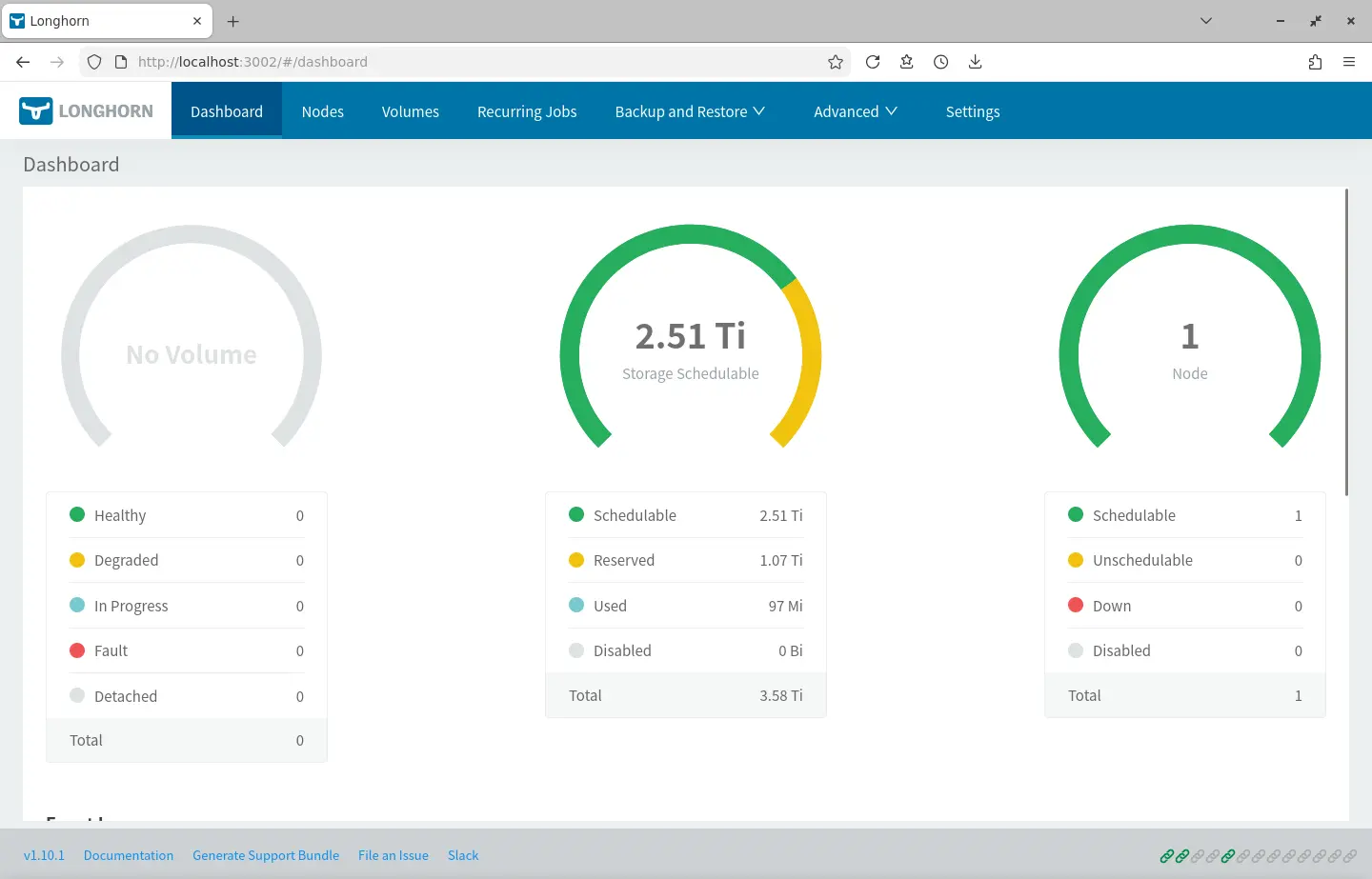Bookmark this page with star icon
This screenshot has height=879, width=1372.
pos(836,62)
